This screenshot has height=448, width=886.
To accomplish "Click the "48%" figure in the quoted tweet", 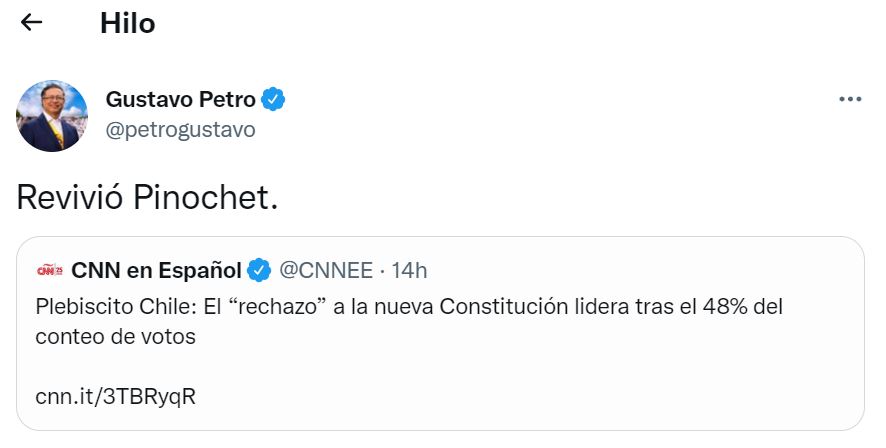I will pyautogui.click(x=725, y=307).
